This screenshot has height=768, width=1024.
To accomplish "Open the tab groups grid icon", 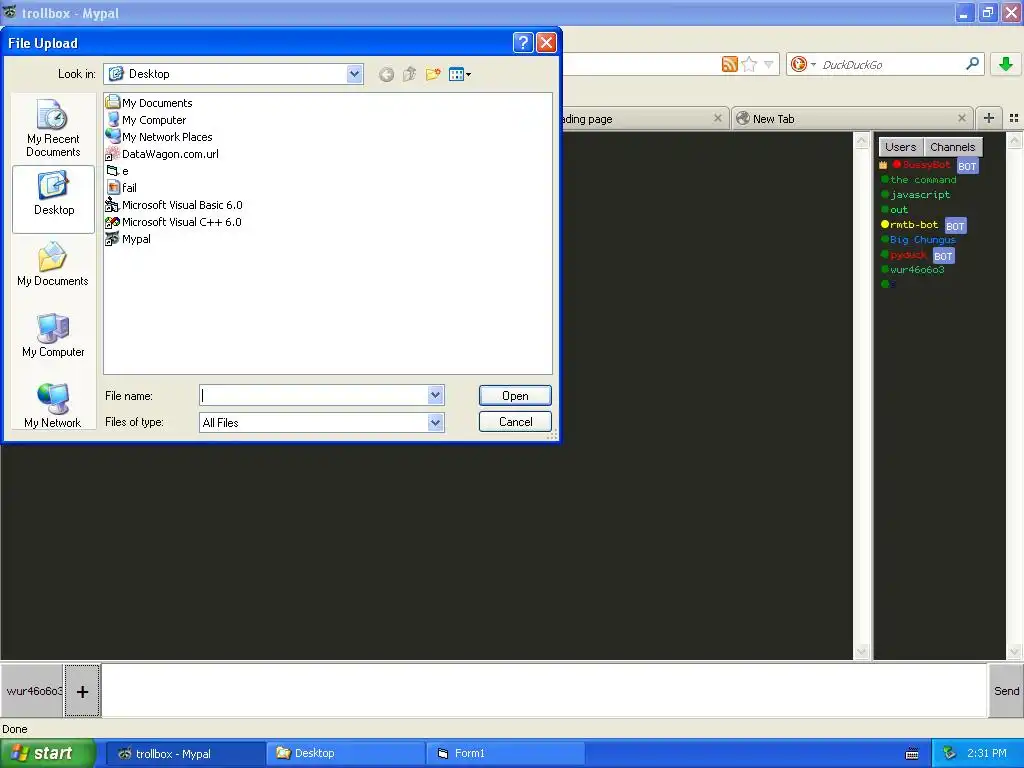I will (x=1014, y=118).
